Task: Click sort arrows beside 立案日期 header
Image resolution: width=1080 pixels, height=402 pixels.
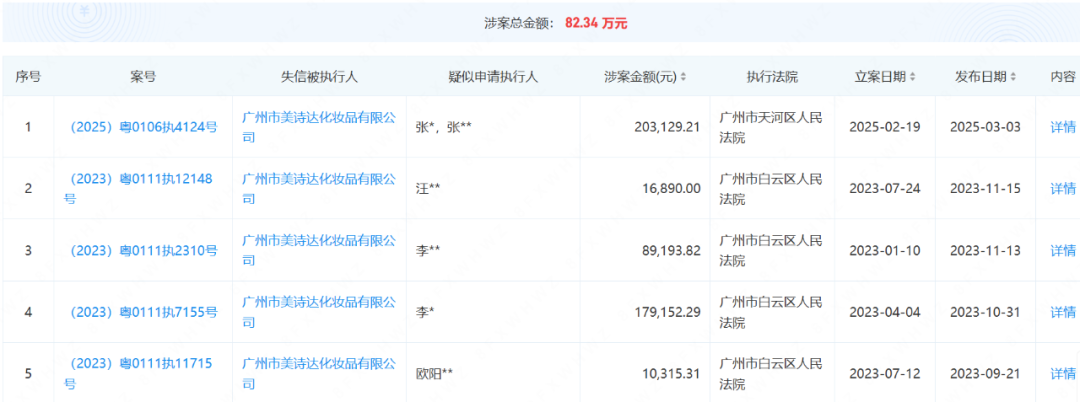Action: pyautogui.click(x=916, y=77)
